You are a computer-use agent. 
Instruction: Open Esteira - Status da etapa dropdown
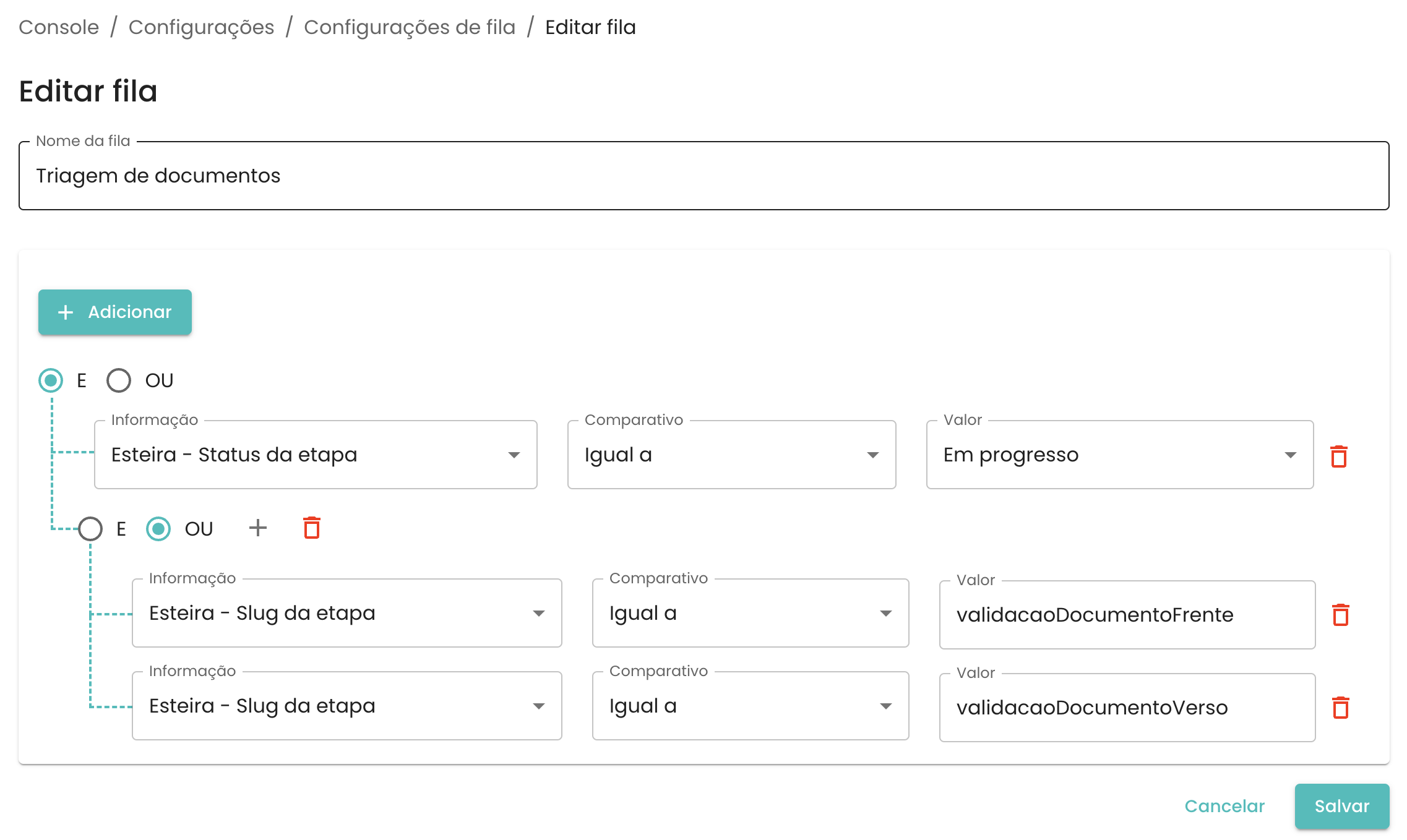(316, 455)
